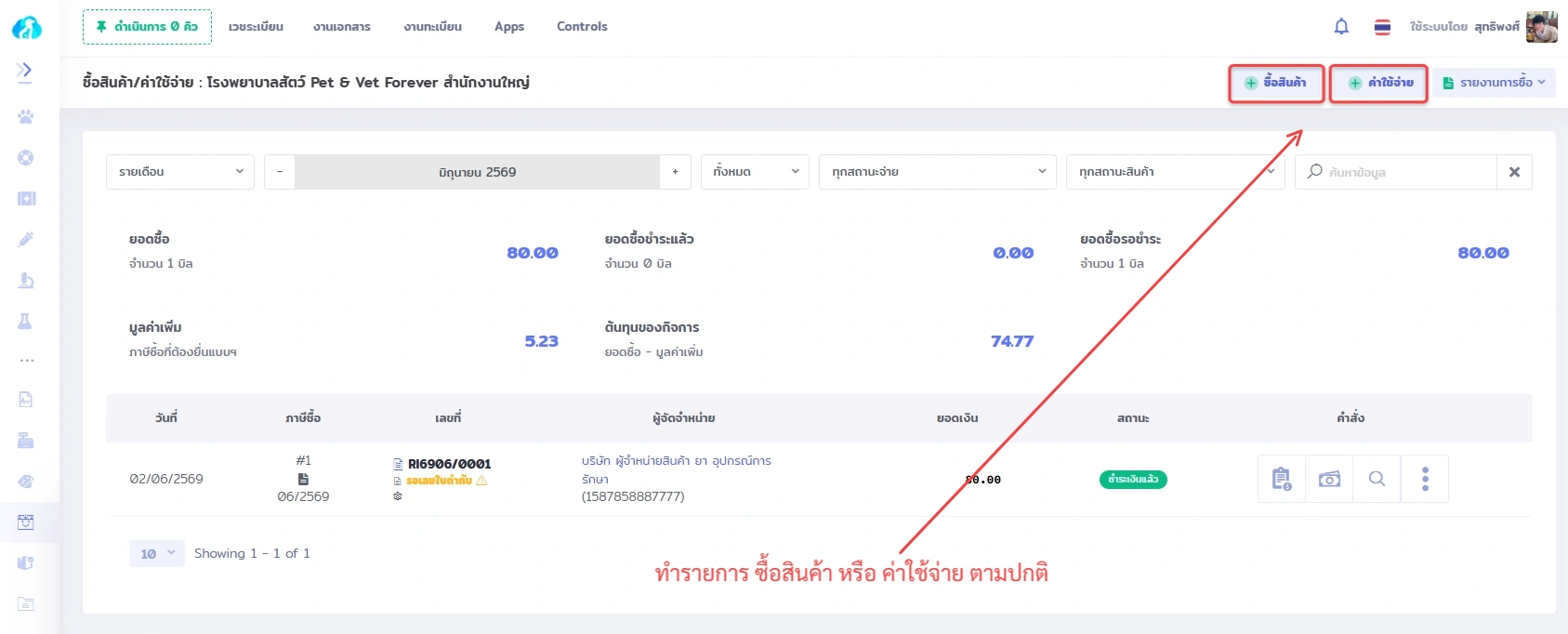Open the microscope sidebar menu
1568x634 pixels.
(x=26, y=280)
